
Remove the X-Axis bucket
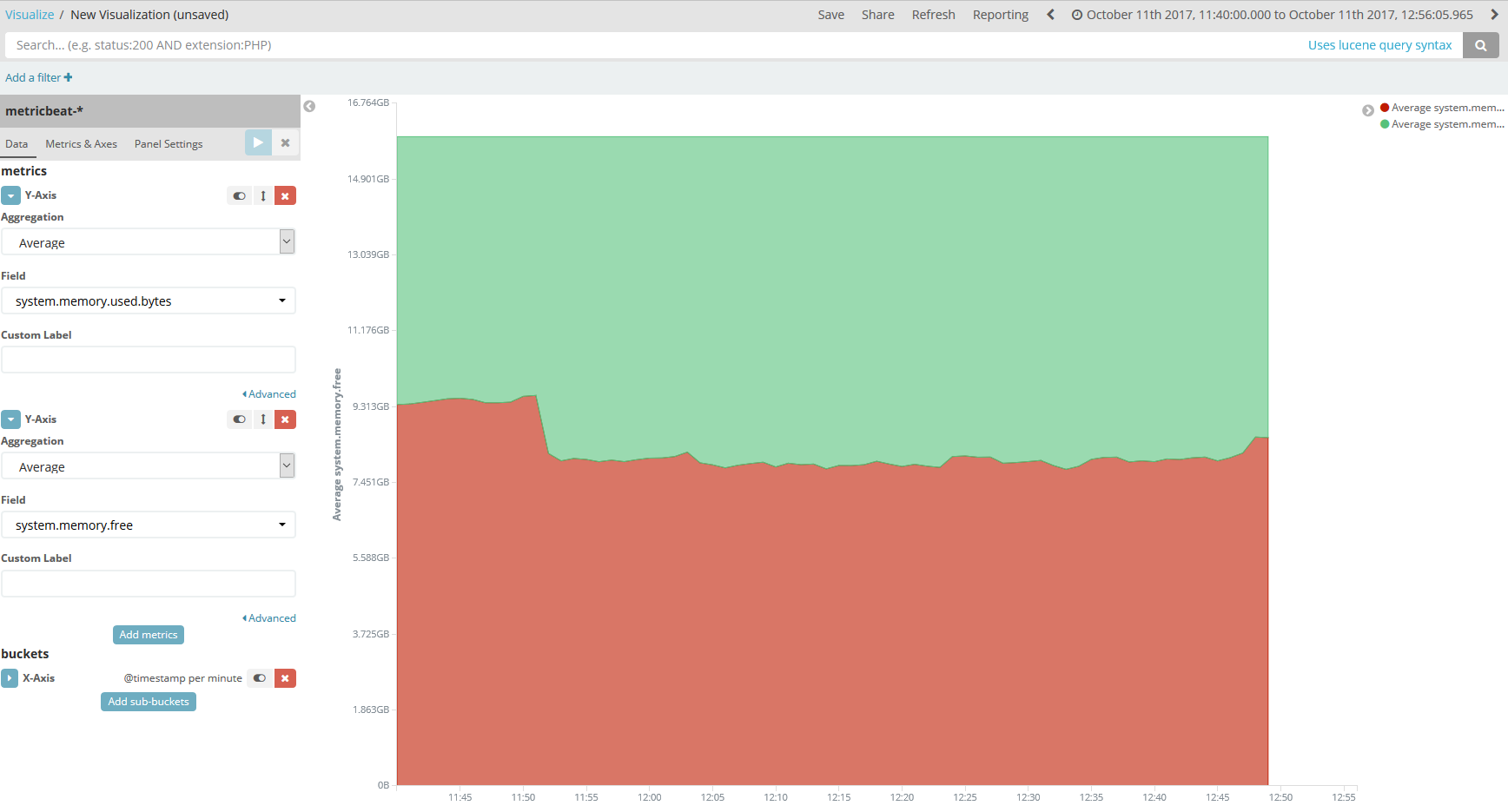tap(285, 678)
